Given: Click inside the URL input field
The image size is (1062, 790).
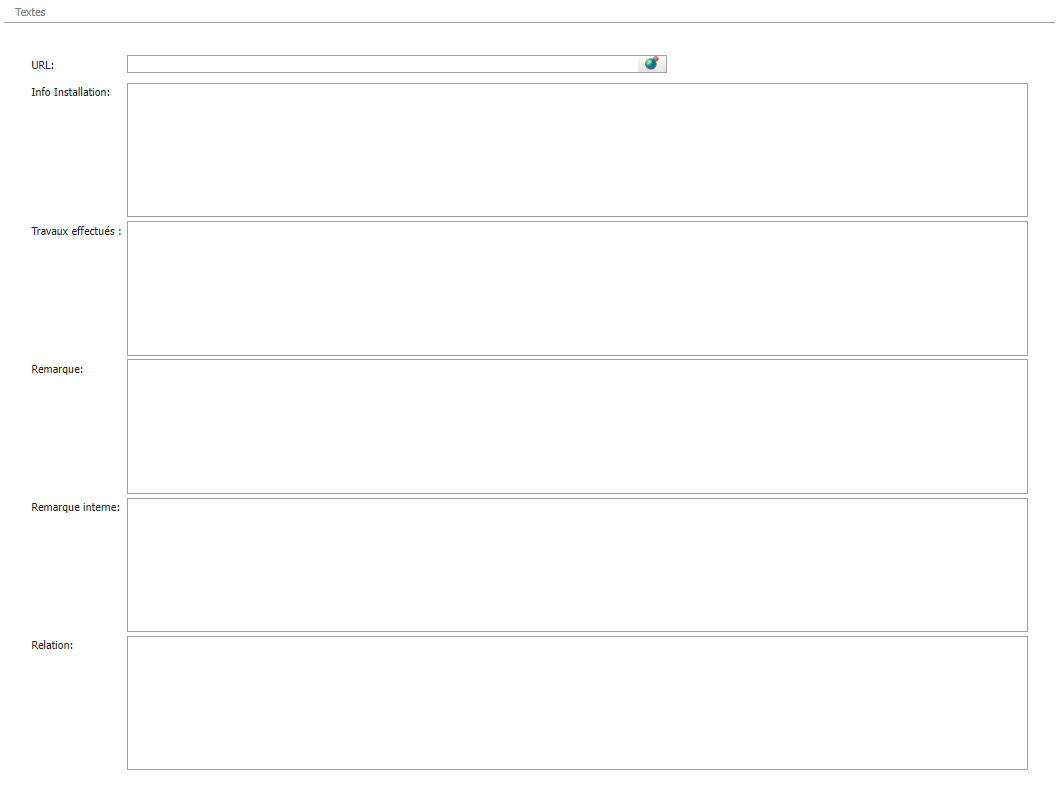Looking at the screenshot, I should pyautogui.click(x=383, y=64).
